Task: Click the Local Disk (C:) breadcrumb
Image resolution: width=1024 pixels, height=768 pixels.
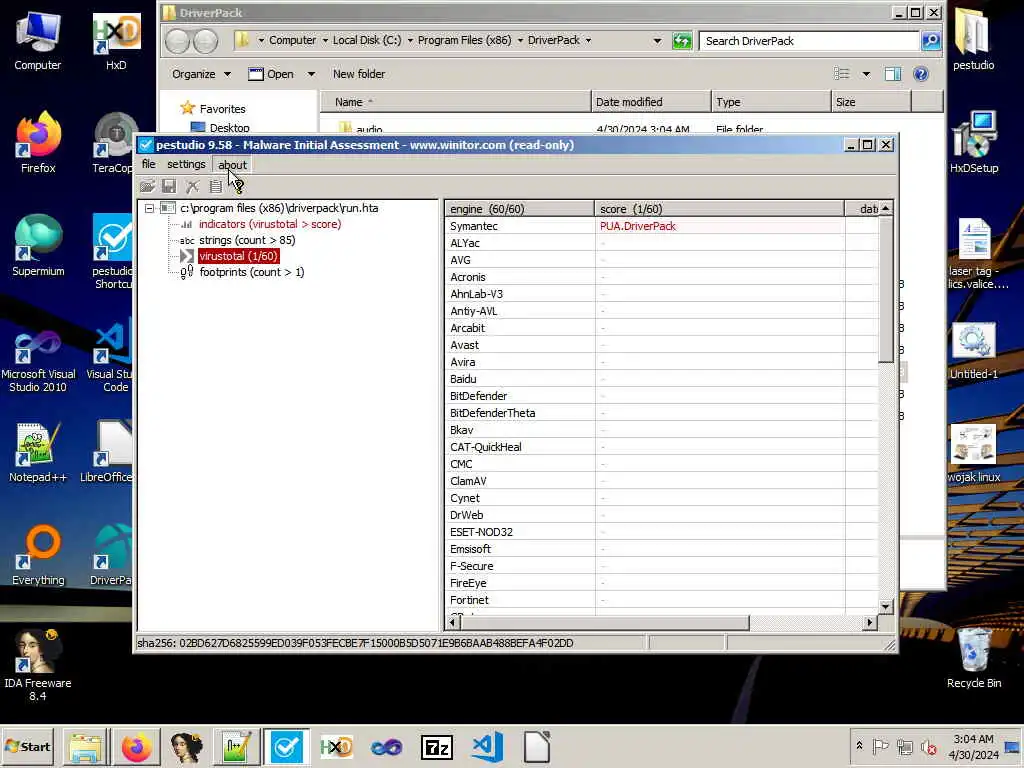Action: pos(367,40)
